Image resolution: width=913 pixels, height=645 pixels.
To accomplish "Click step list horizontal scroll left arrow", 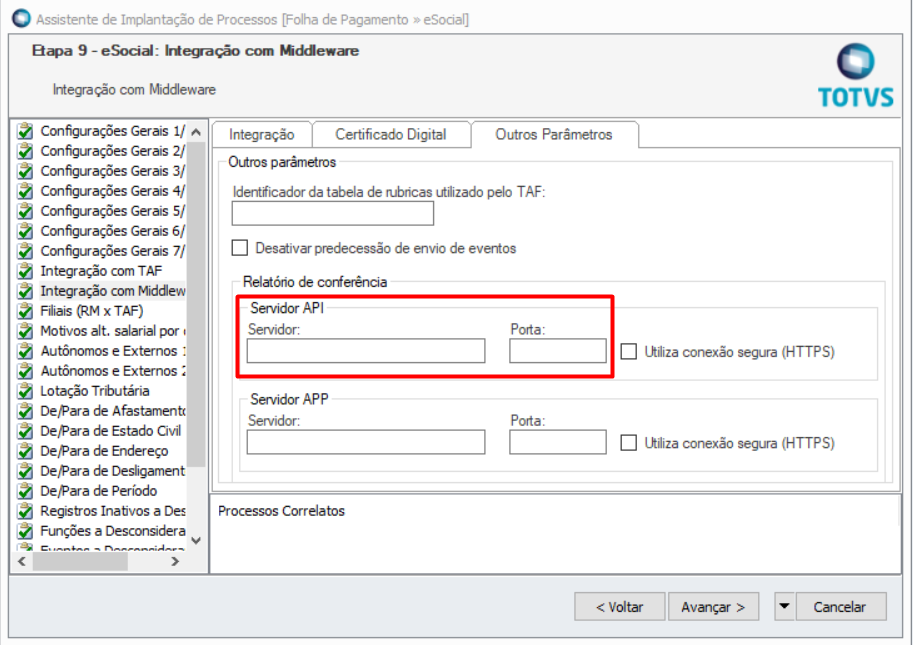I will (x=22, y=562).
